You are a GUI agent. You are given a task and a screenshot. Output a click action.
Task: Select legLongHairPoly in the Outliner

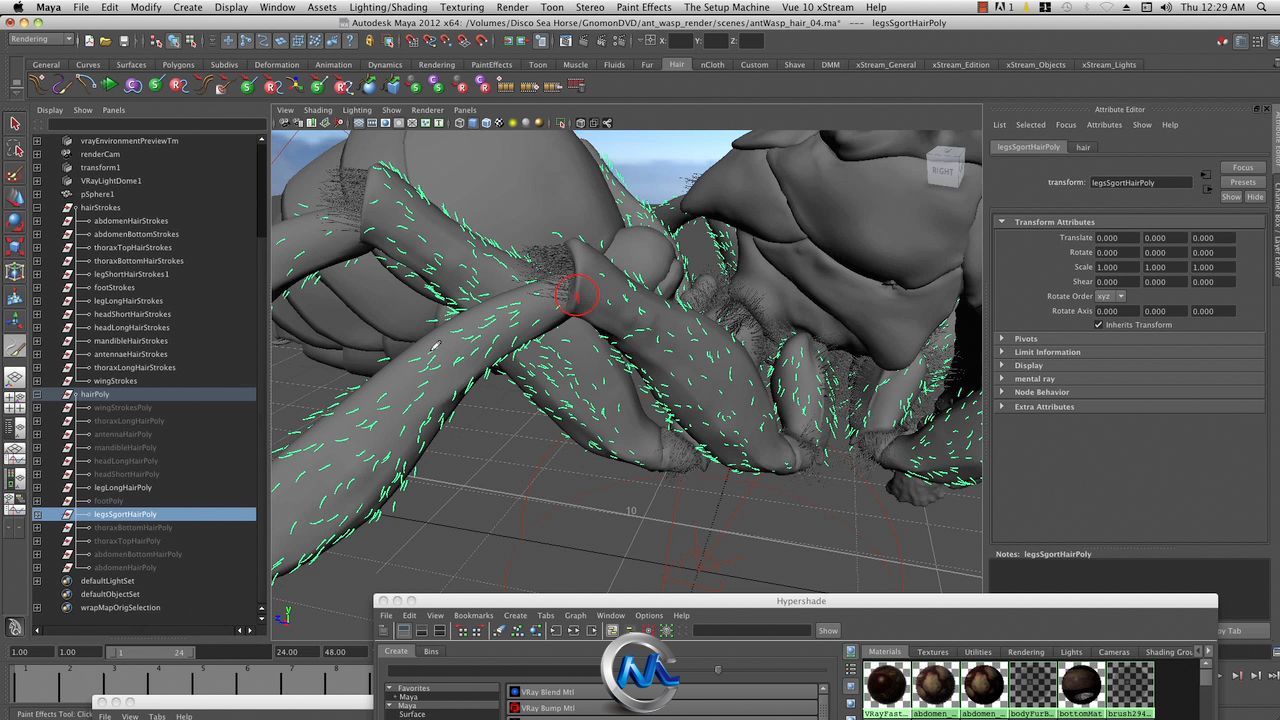pyautogui.click(x=123, y=488)
